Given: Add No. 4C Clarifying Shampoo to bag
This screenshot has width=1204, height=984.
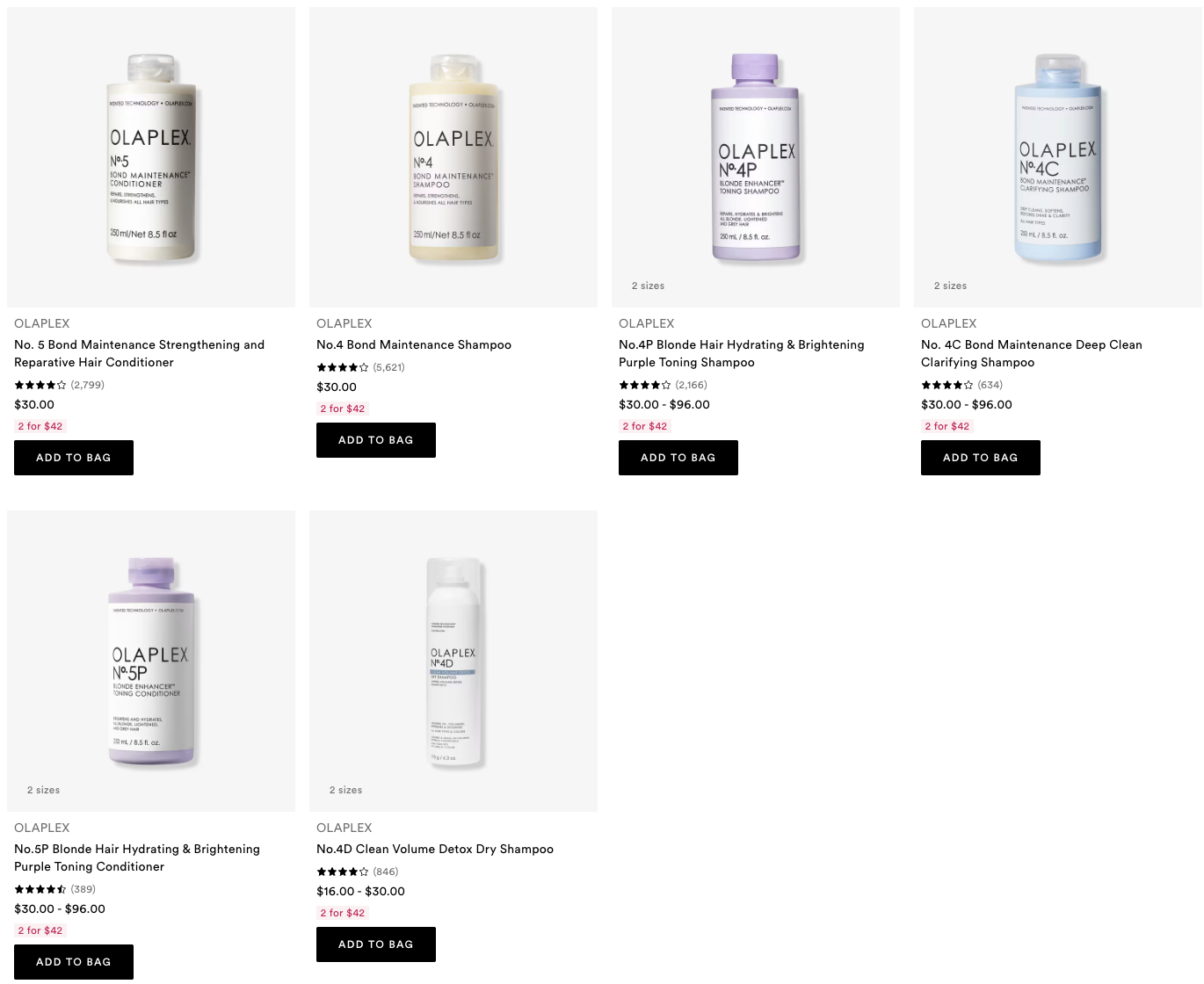Looking at the screenshot, I should click(981, 458).
